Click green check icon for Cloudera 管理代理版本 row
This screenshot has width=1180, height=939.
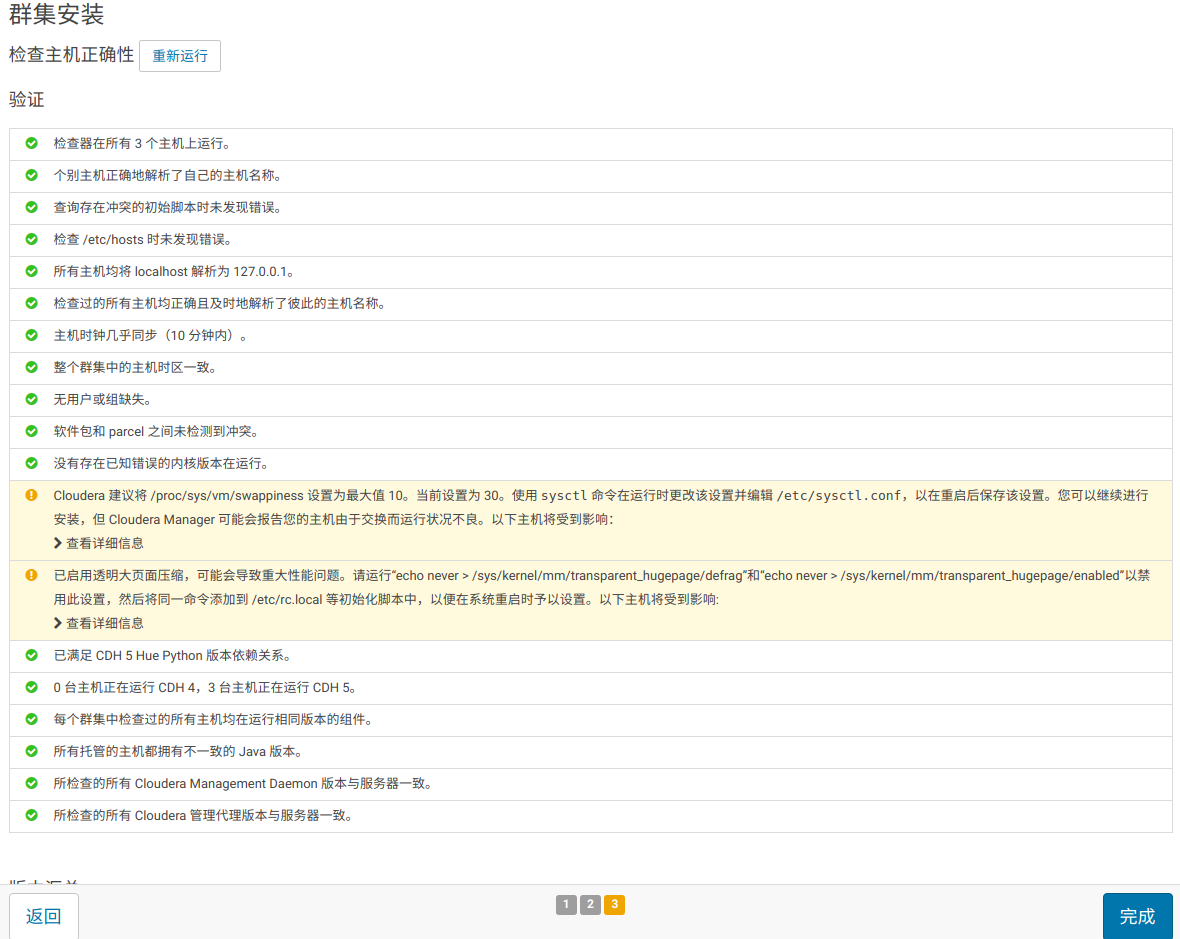[x=32, y=815]
